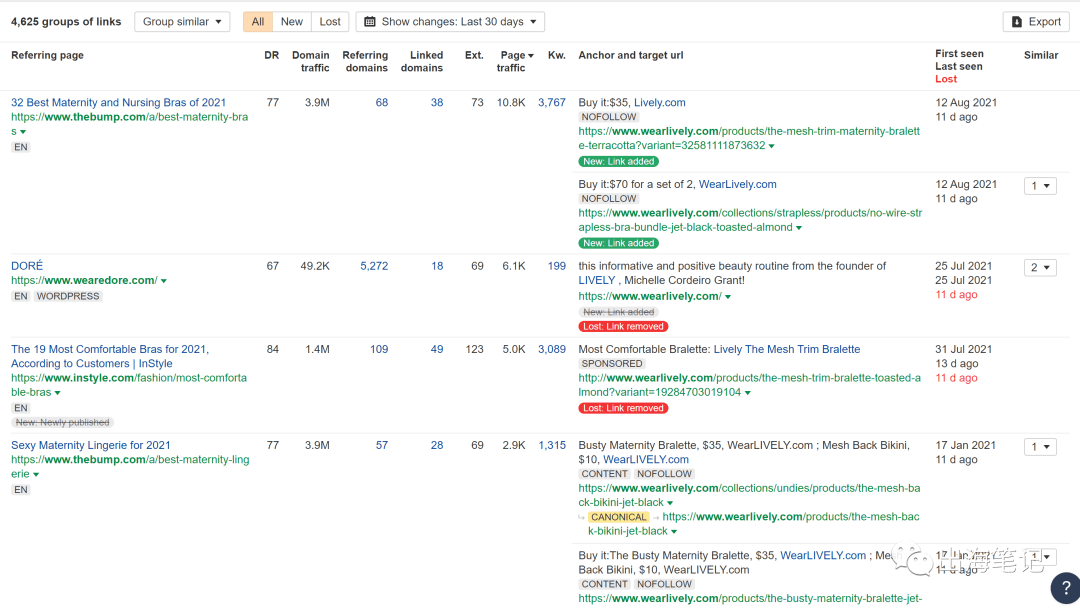Click keywords value 199
The image size is (1080, 608).
click(x=557, y=266)
